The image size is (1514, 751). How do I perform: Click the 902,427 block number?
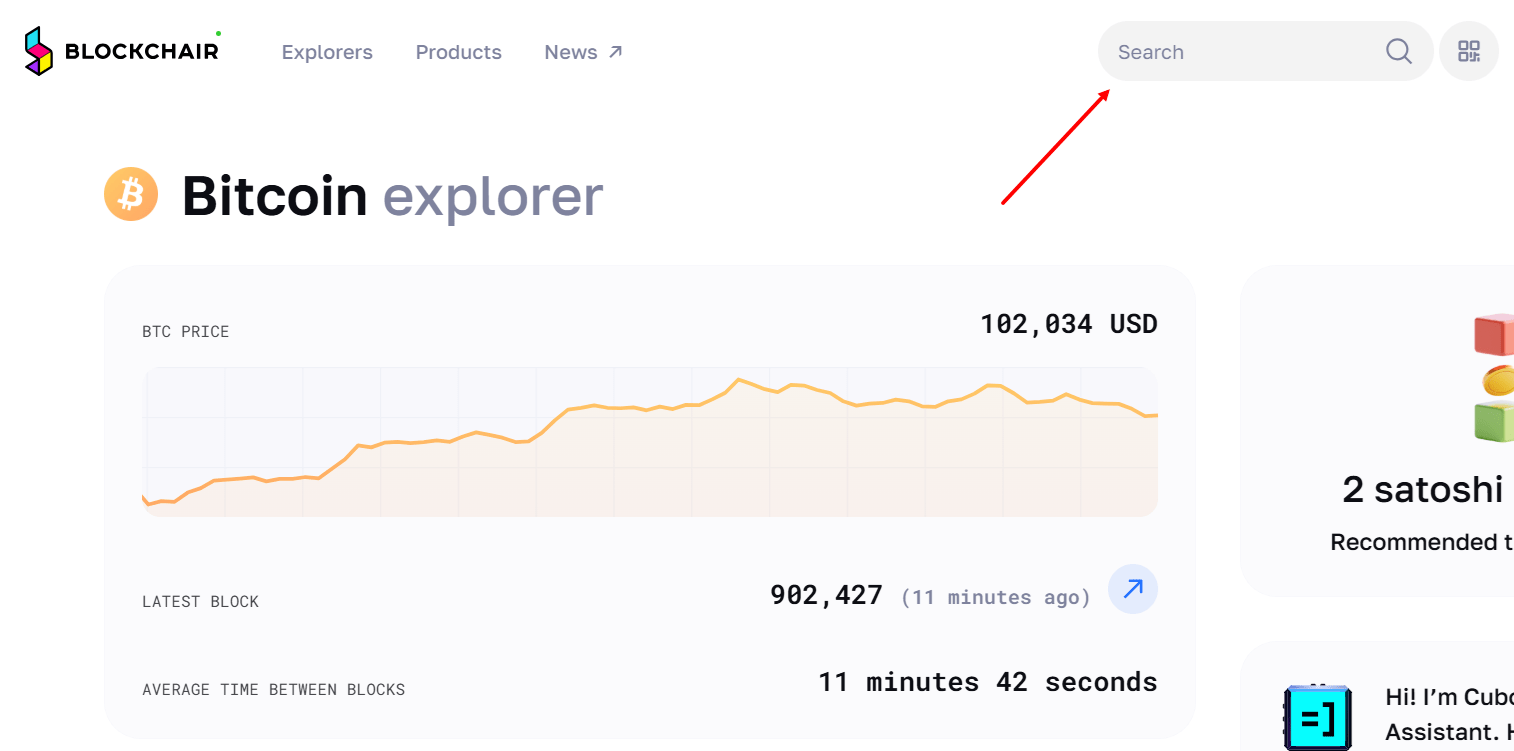point(826,595)
